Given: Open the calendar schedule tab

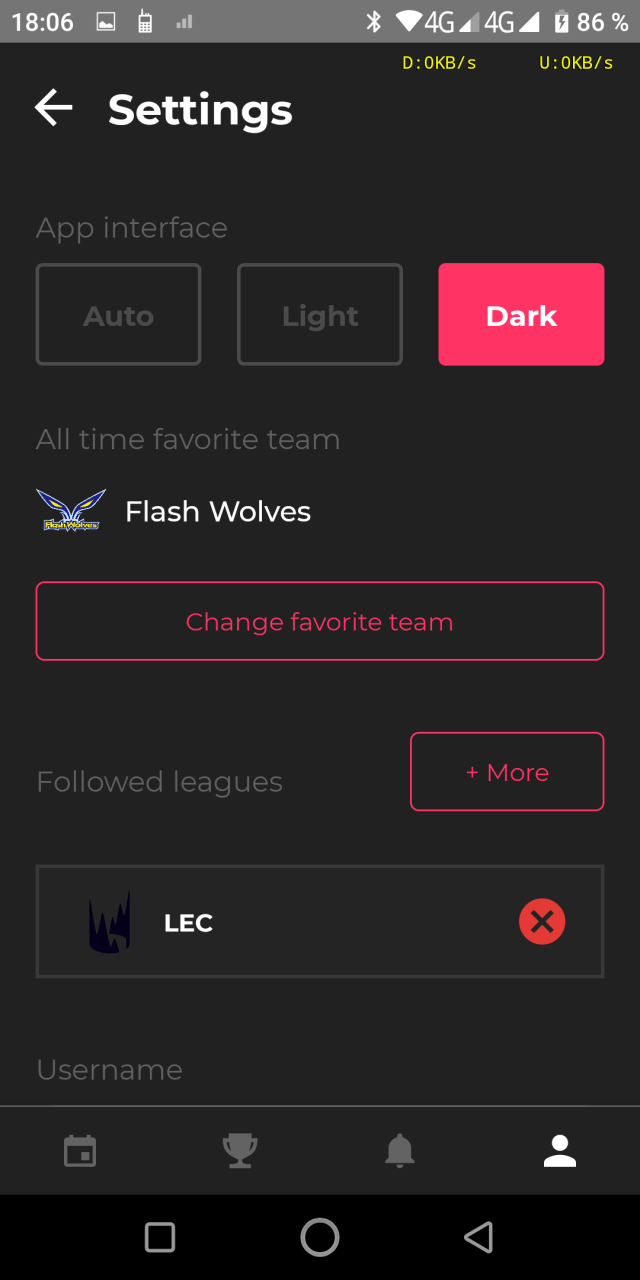Looking at the screenshot, I should 80,1151.
